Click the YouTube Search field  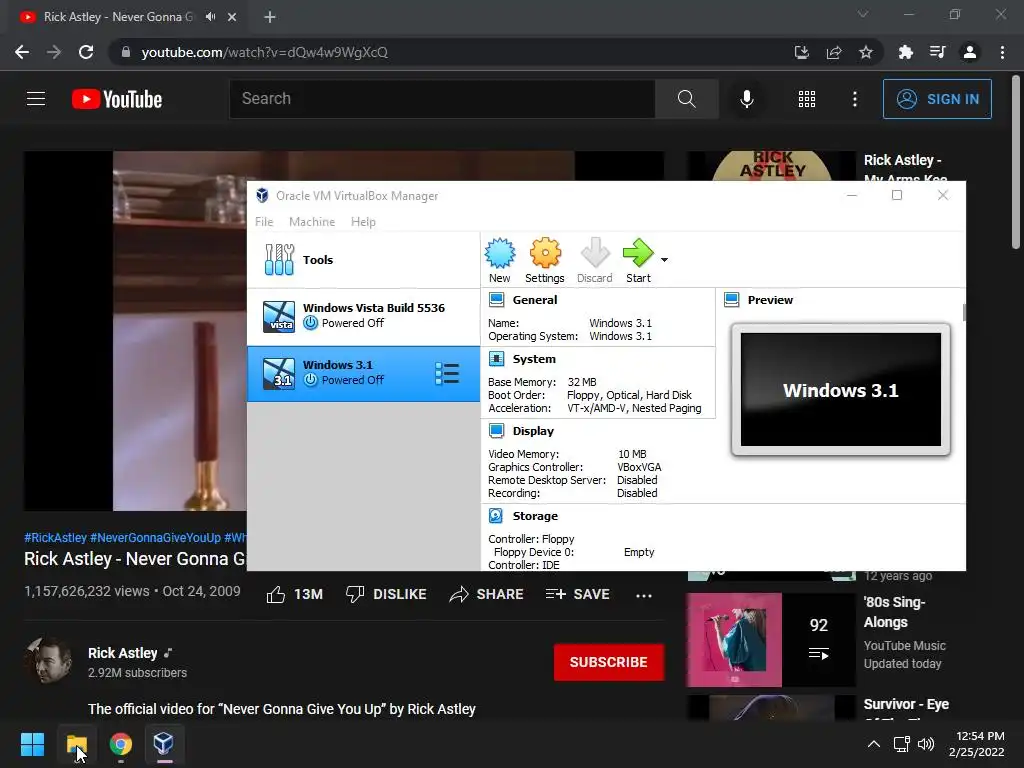tap(442, 99)
